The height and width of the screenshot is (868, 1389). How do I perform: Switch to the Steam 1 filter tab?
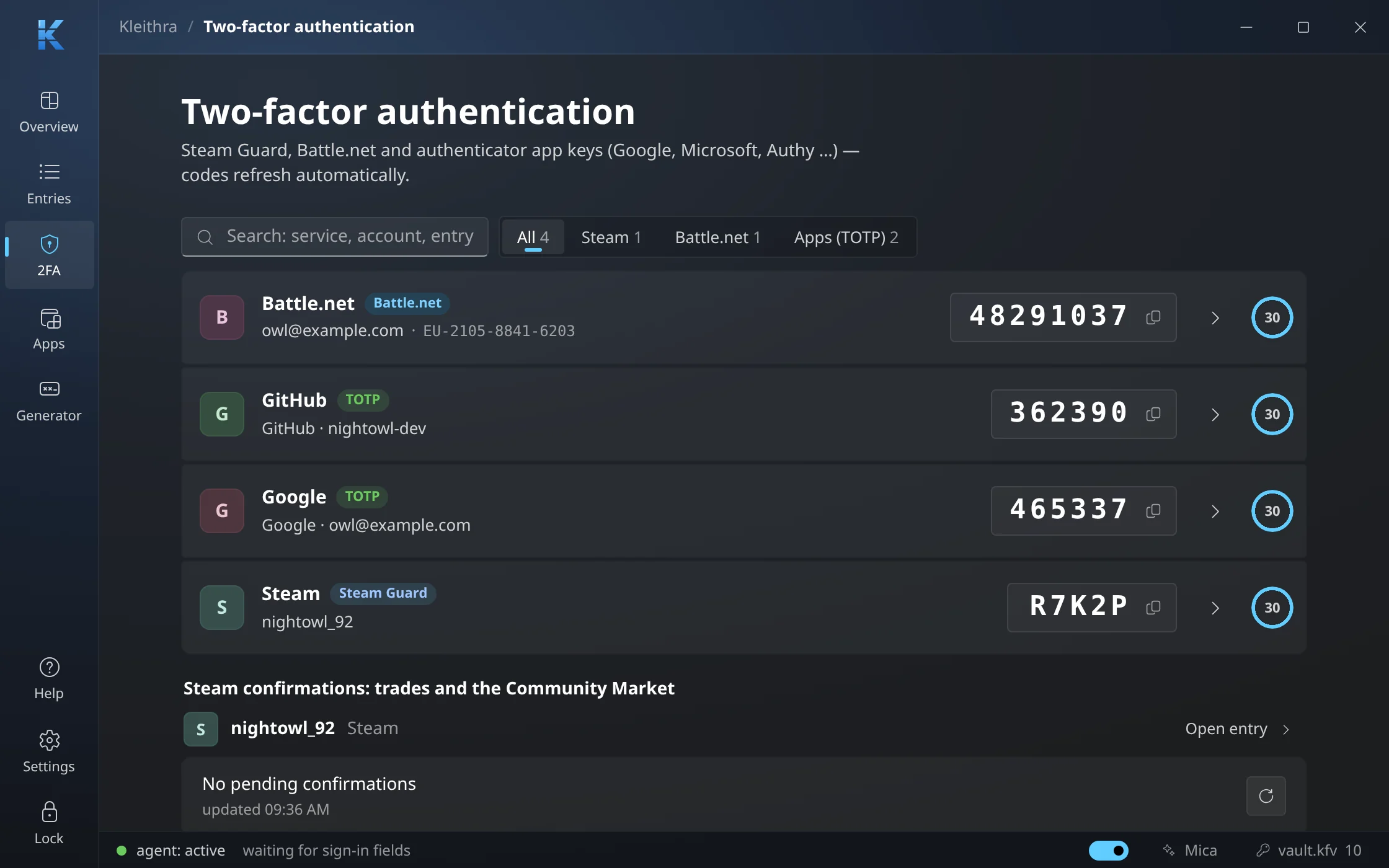pyautogui.click(x=611, y=237)
